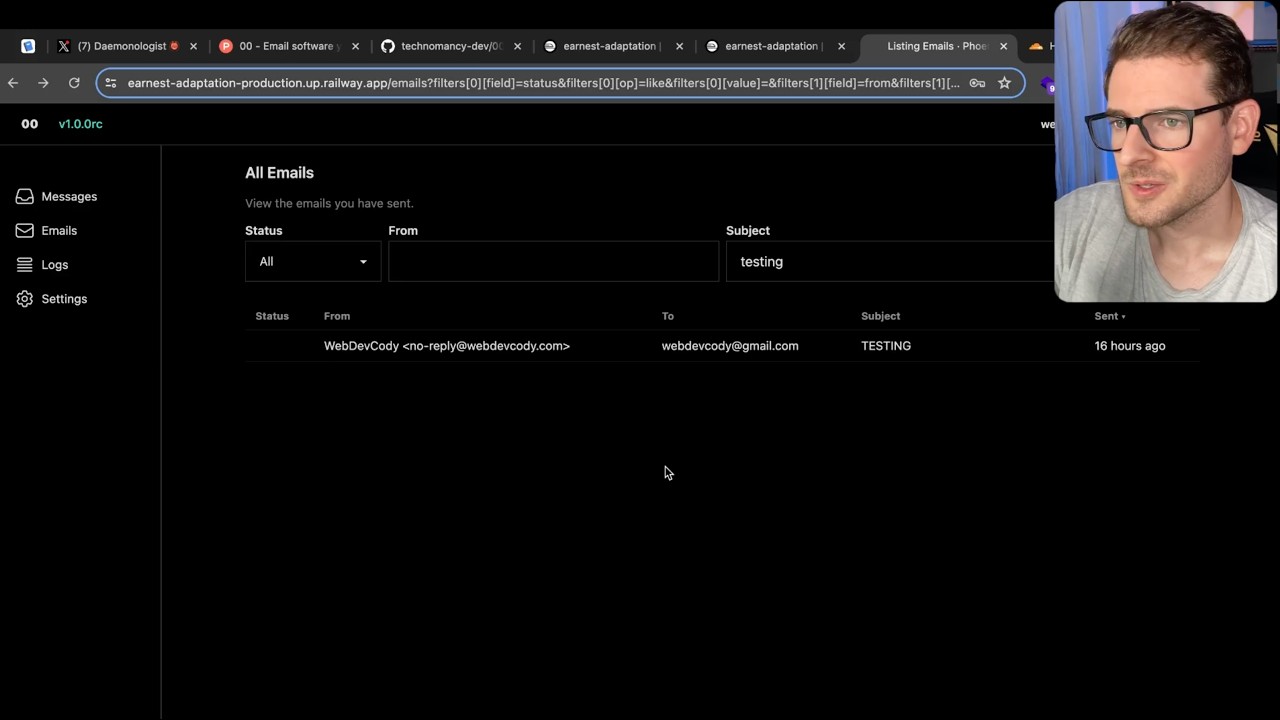This screenshot has height=720, width=1280.
Task: Click the Logs list icon
Action: (x=25, y=265)
